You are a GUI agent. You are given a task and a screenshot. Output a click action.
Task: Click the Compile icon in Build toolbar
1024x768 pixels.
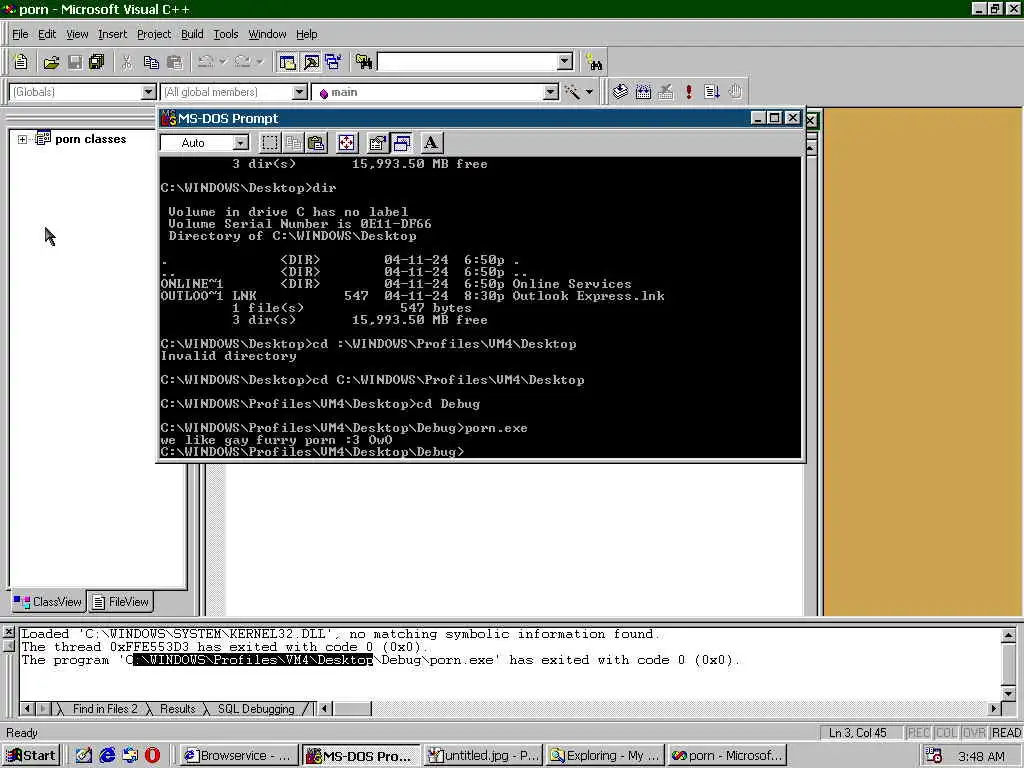pos(620,92)
